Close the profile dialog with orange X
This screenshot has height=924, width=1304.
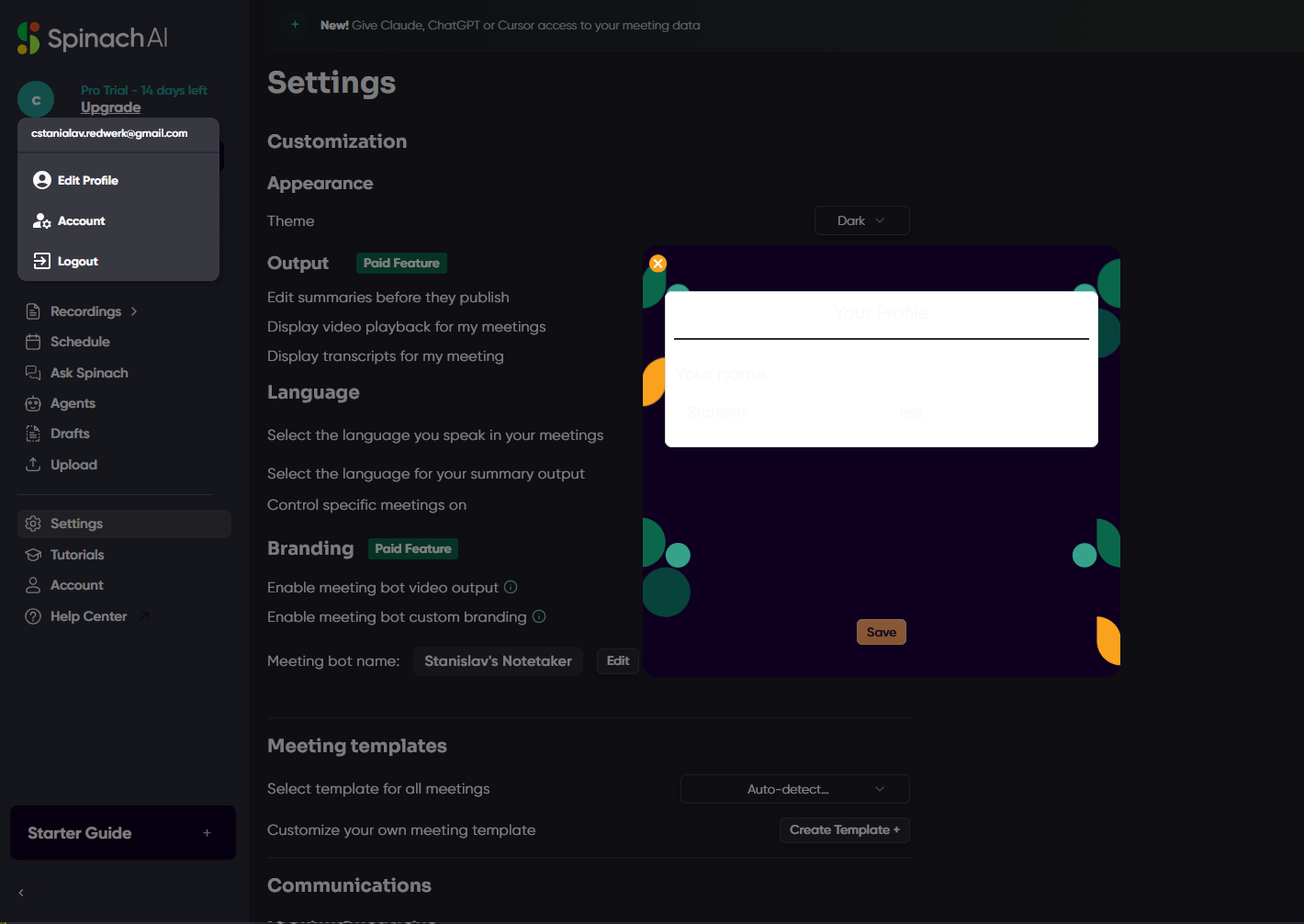coord(658,264)
